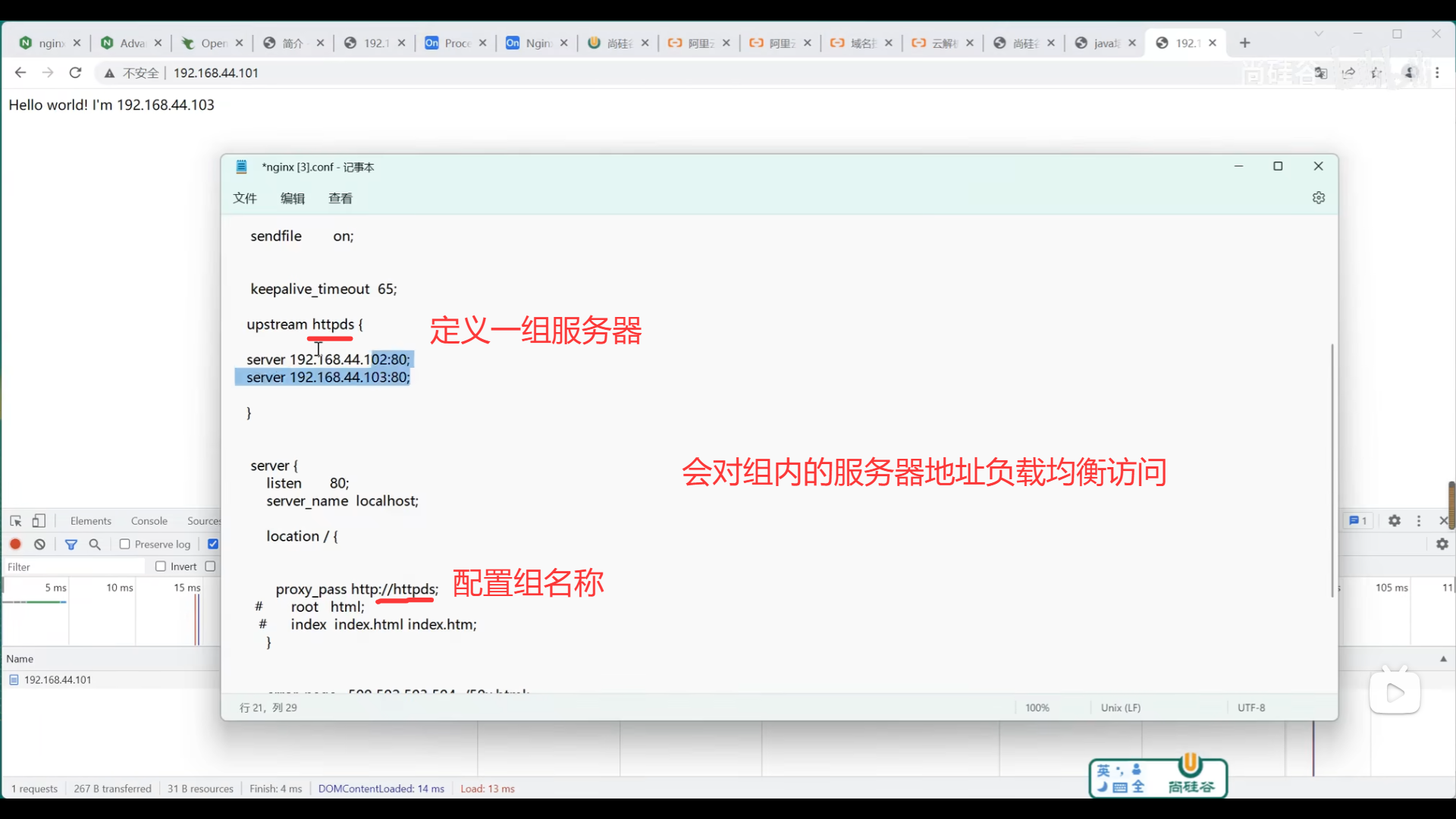Toggle DevTools device toolbar icon
1456x819 pixels.
pyautogui.click(x=39, y=521)
